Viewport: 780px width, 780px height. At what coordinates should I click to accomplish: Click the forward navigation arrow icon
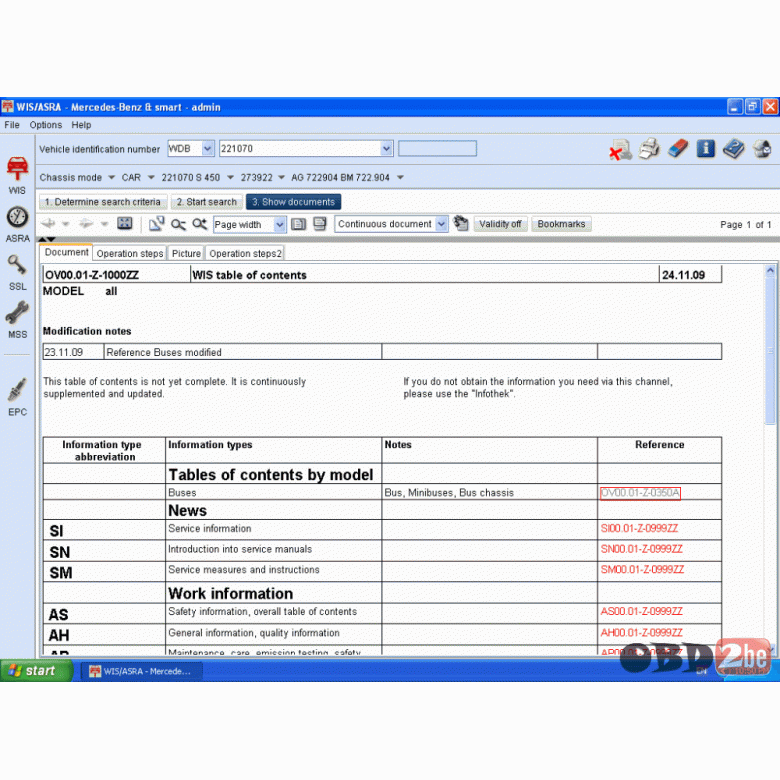[x=86, y=223]
